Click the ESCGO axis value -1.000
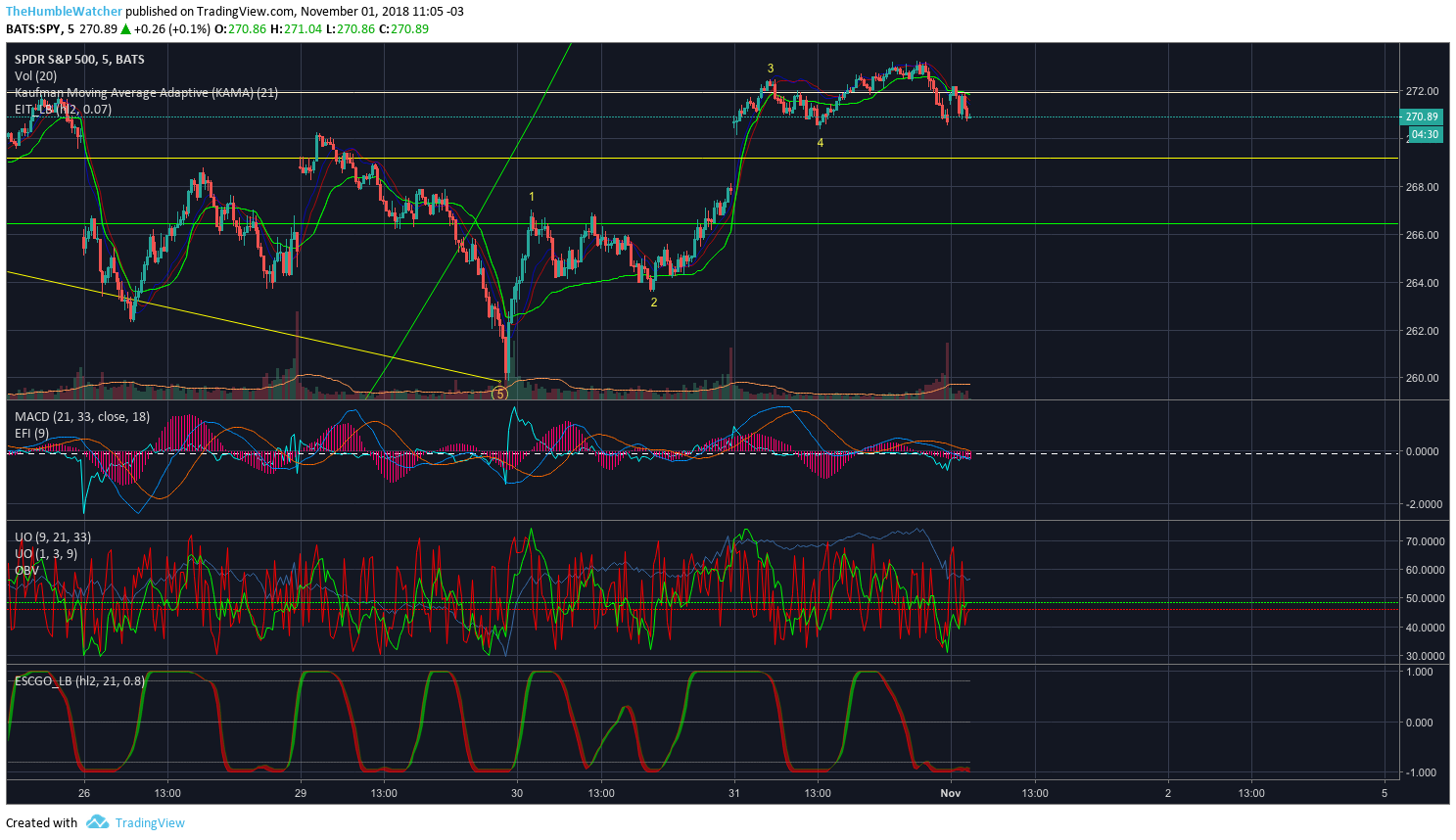 [1420, 773]
